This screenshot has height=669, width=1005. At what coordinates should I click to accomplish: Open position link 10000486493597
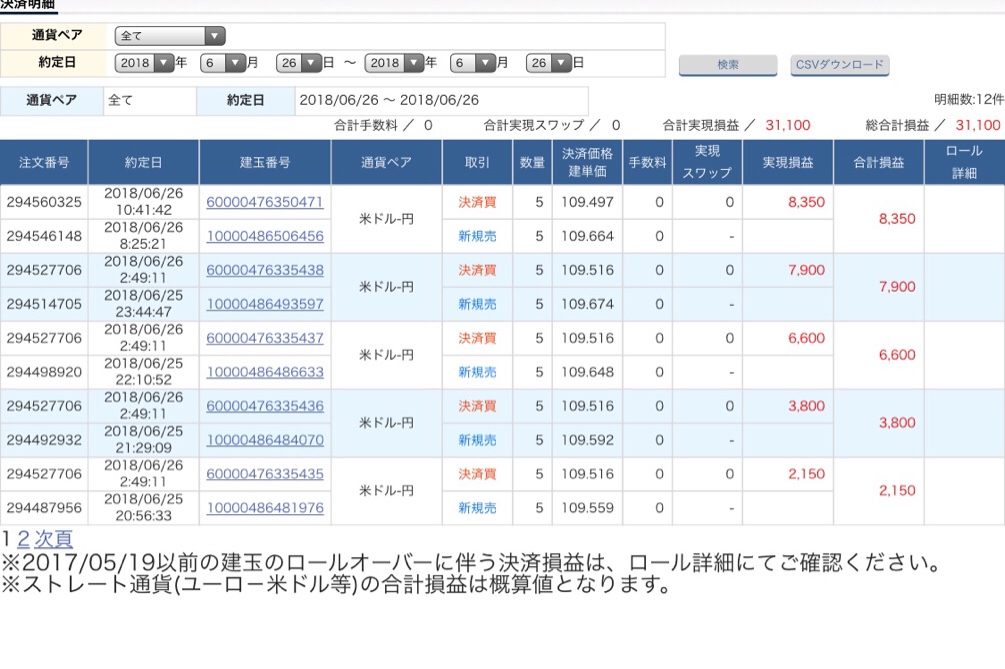pos(265,304)
